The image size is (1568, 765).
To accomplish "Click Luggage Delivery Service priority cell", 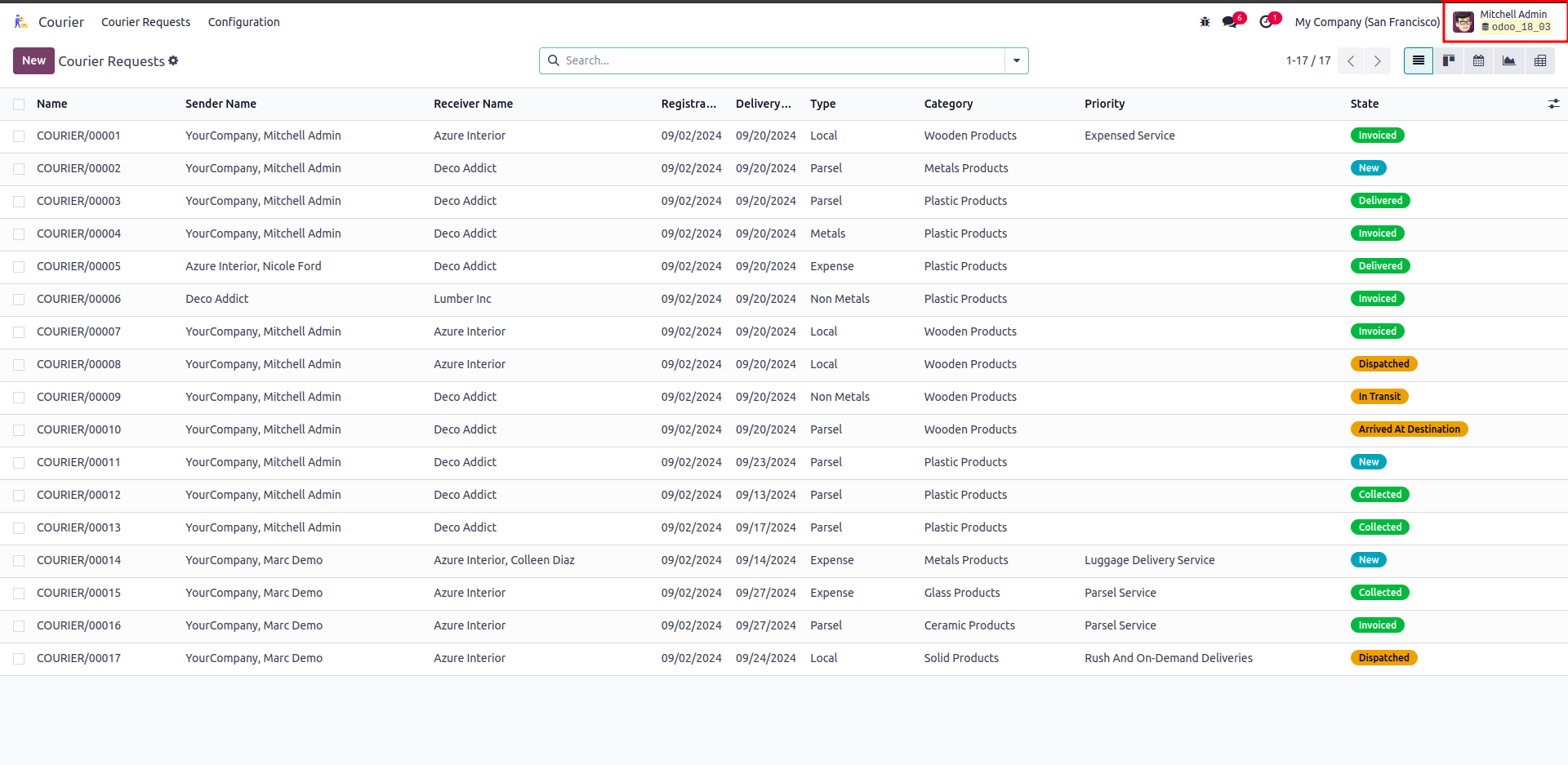I will [1149, 560].
